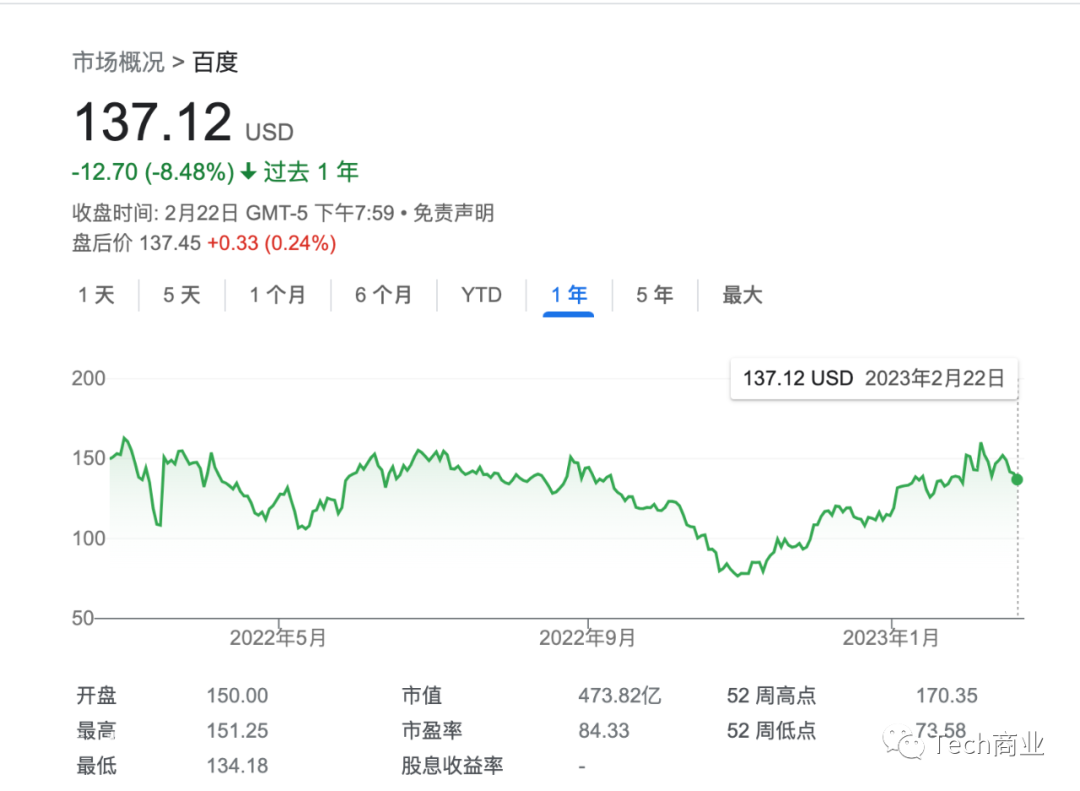Select the 1 天 time range tab

[x=96, y=296]
